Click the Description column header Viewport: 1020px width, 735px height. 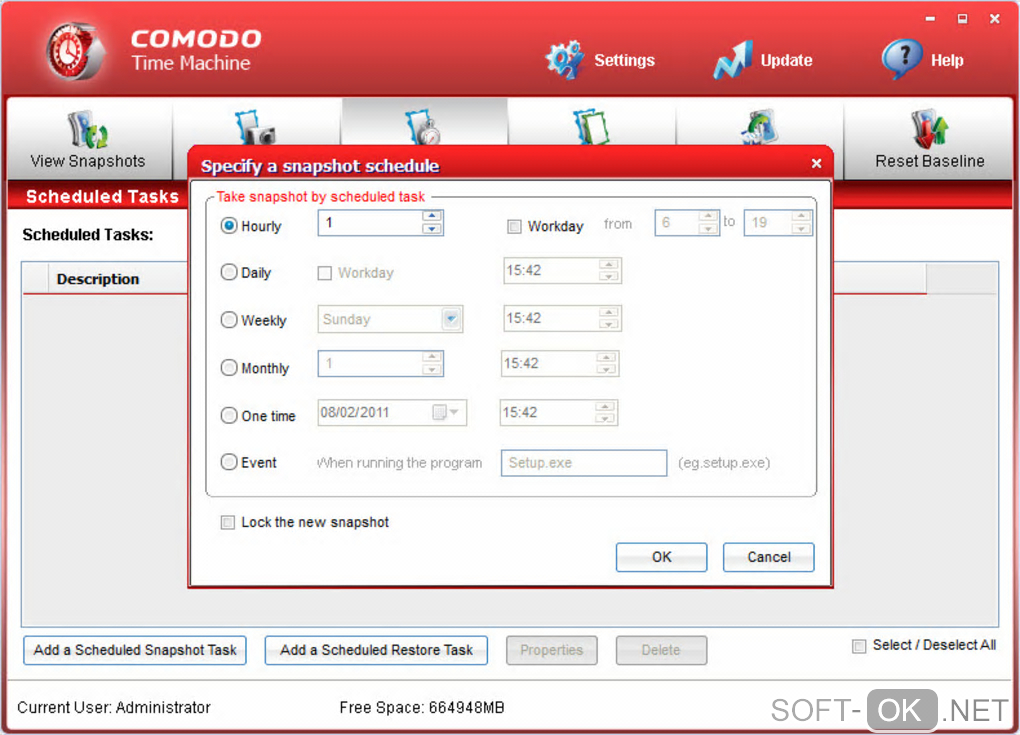click(98, 279)
